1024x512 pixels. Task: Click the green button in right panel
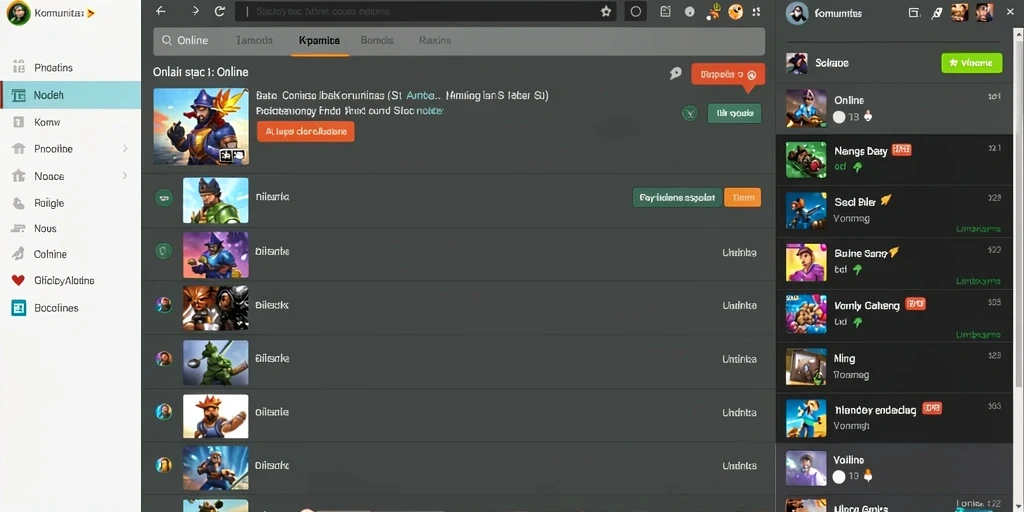(x=972, y=63)
